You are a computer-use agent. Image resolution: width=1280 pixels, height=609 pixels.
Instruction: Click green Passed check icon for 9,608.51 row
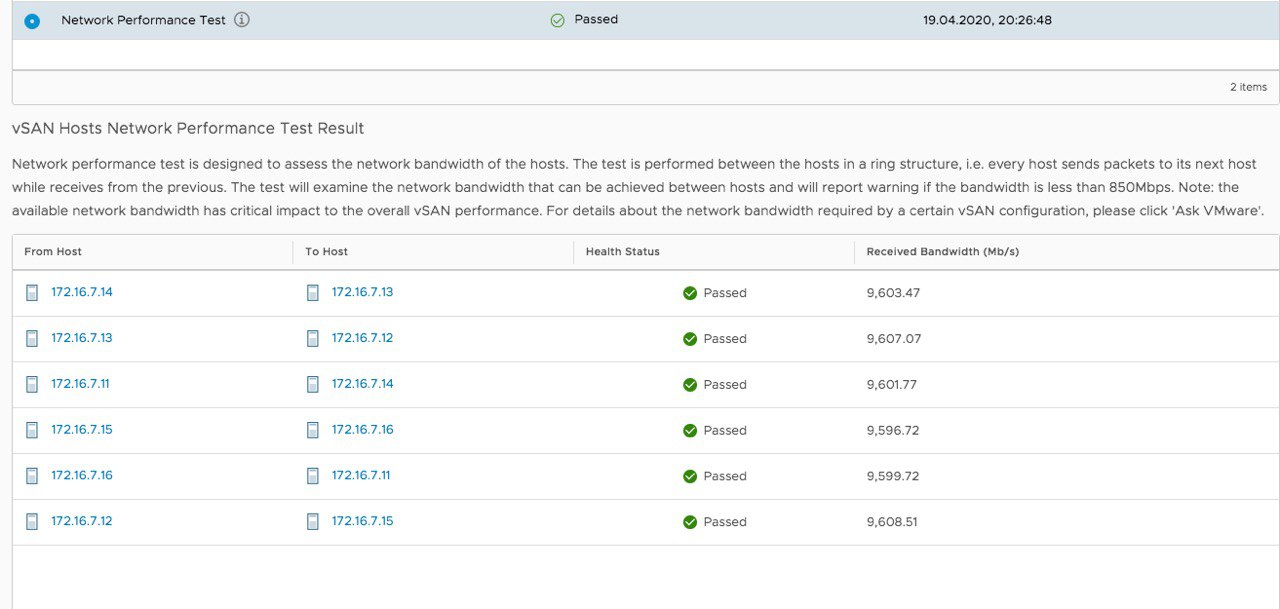click(690, 522)
